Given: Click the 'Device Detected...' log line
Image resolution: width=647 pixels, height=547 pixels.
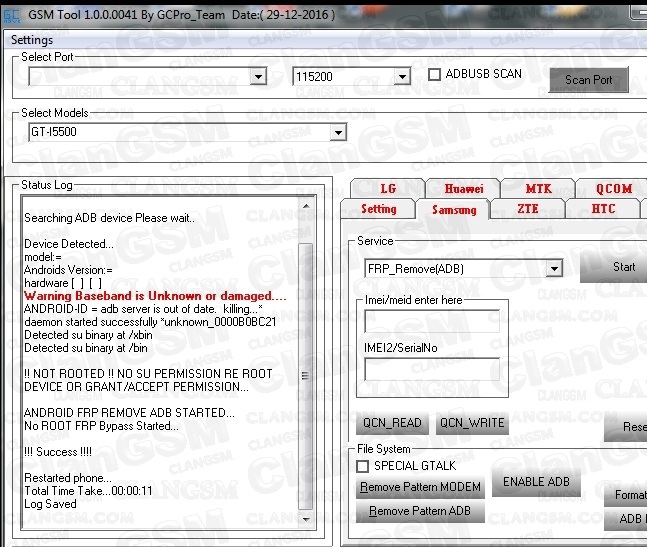Looking at the screenshot, I should (x=69, y=244).
